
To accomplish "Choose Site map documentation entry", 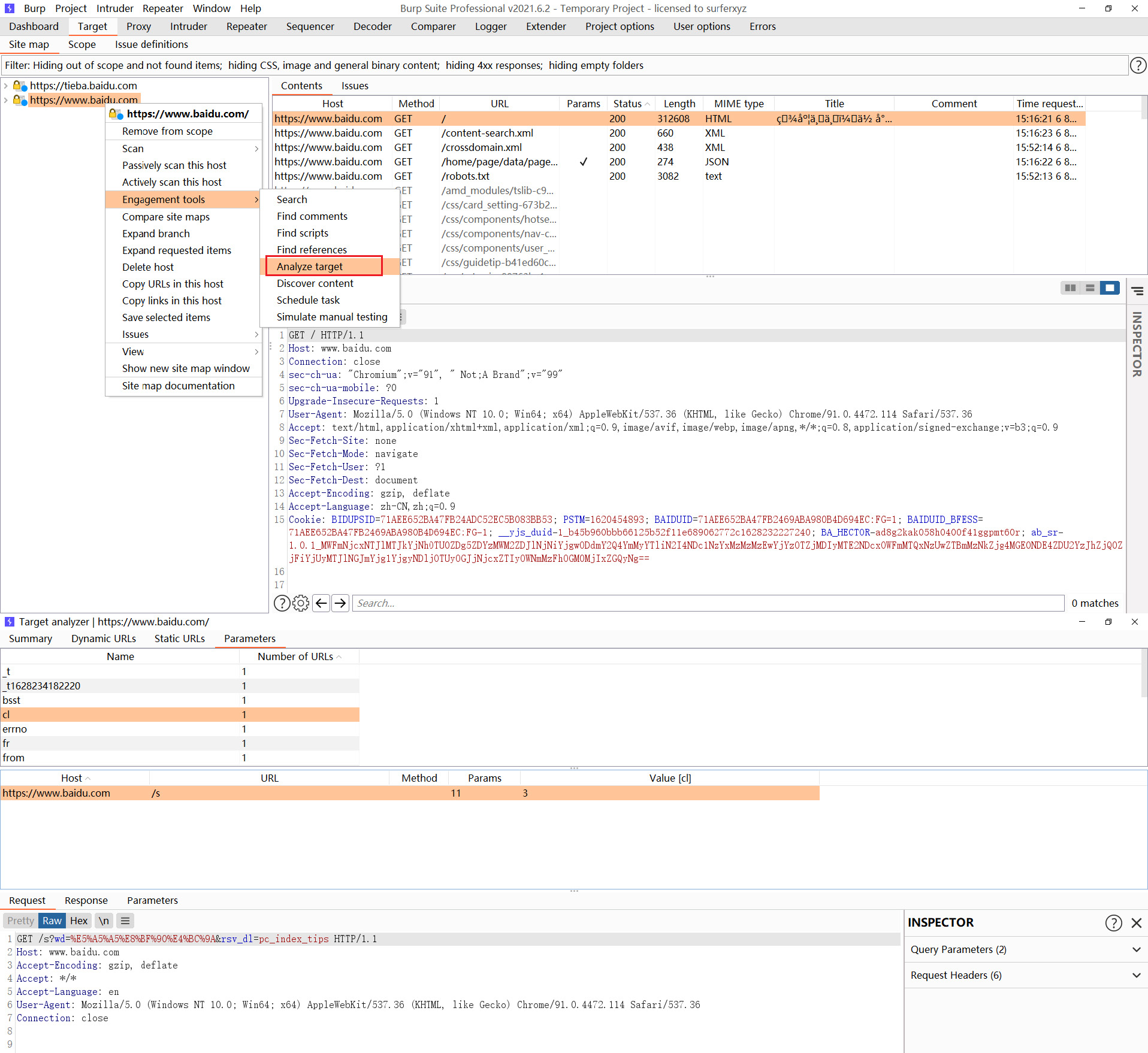I will click(183, 386).
